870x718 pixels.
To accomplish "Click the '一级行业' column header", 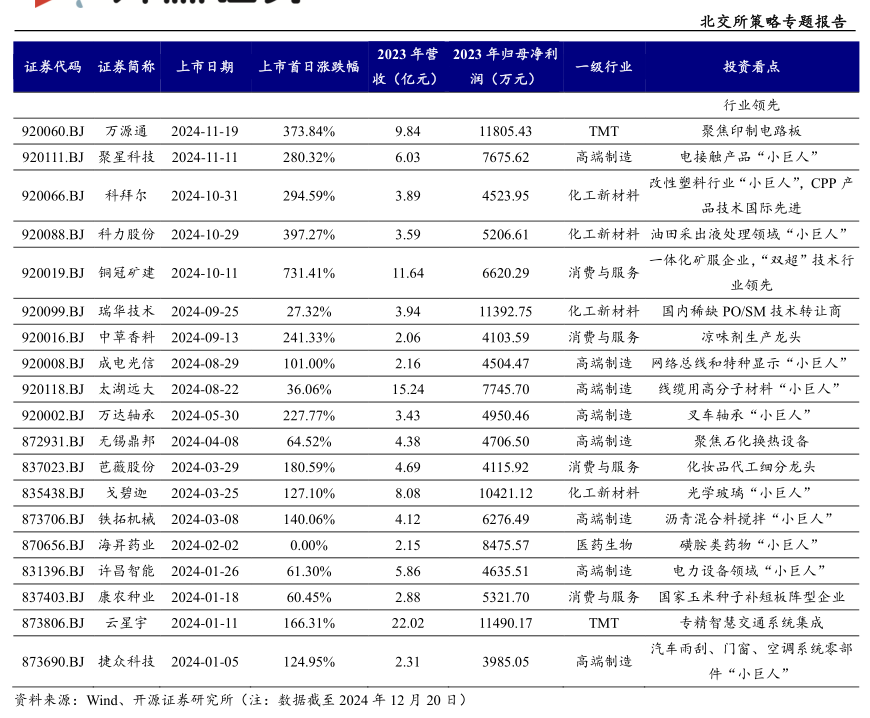I will point(604,67).
